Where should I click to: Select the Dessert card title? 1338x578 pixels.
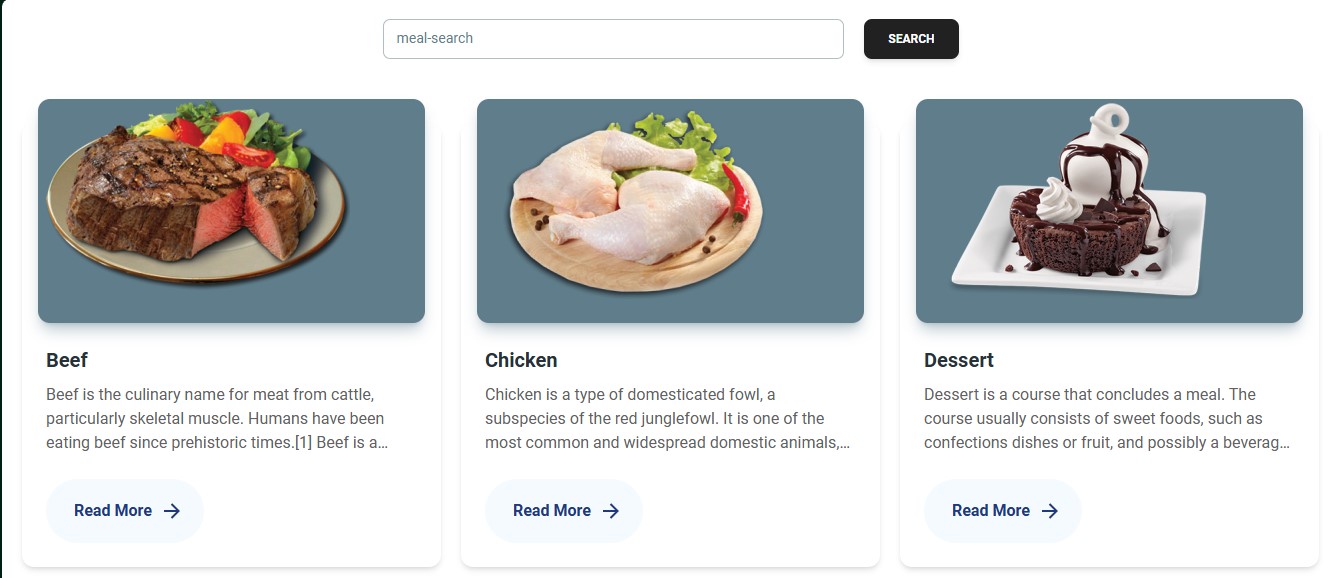click(x=959, y=360)
